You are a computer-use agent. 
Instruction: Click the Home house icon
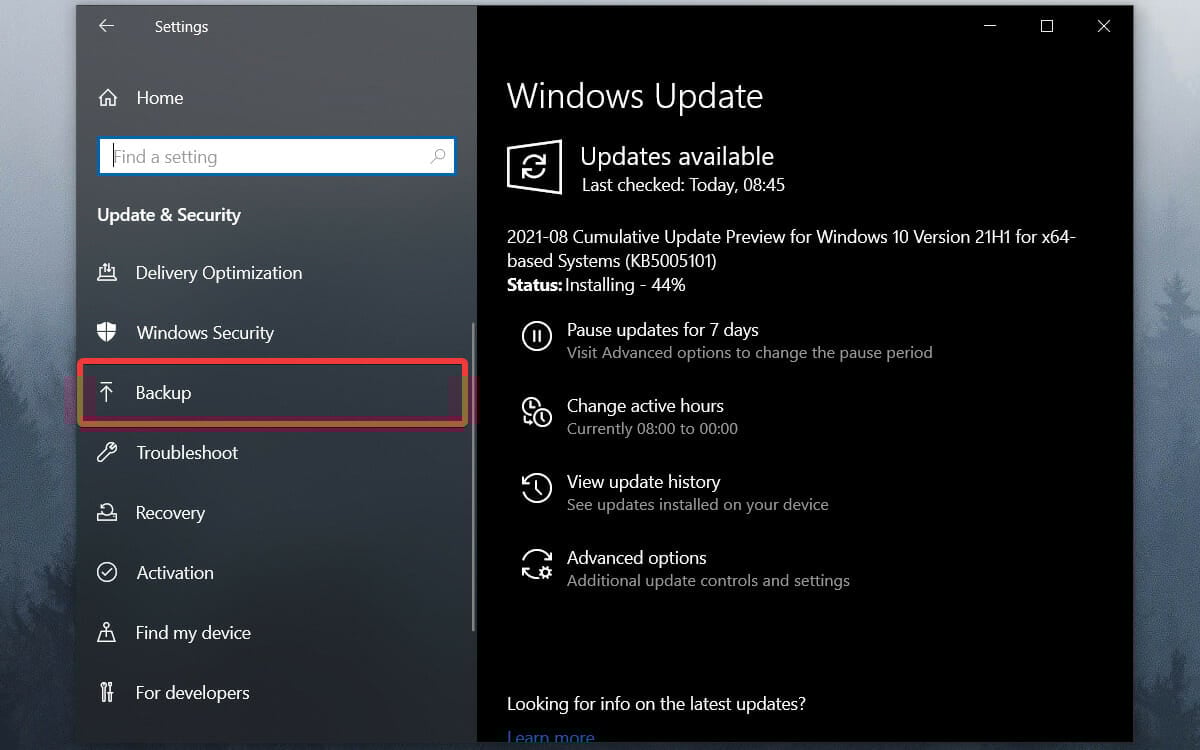tap(108, 98)
